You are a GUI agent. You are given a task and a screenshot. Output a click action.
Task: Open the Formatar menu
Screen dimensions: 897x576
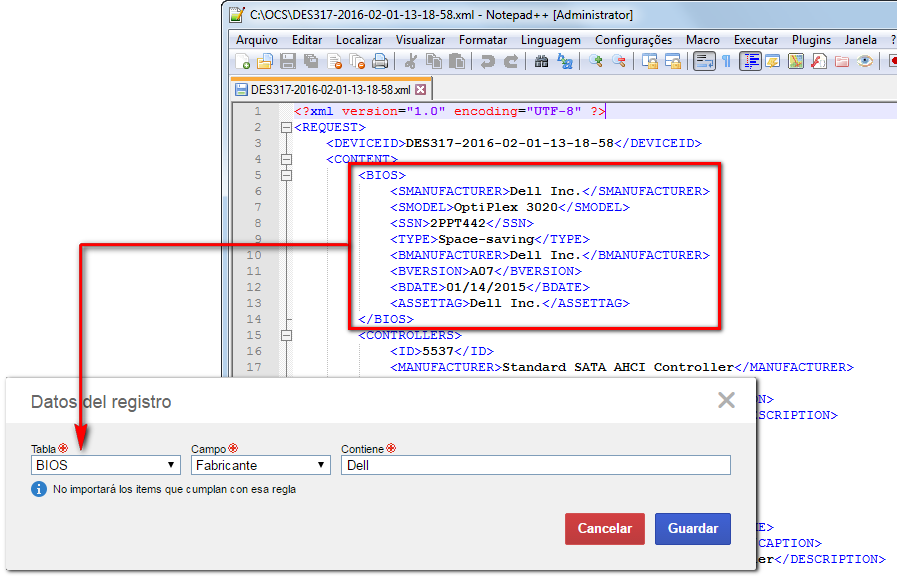point(483,40)
